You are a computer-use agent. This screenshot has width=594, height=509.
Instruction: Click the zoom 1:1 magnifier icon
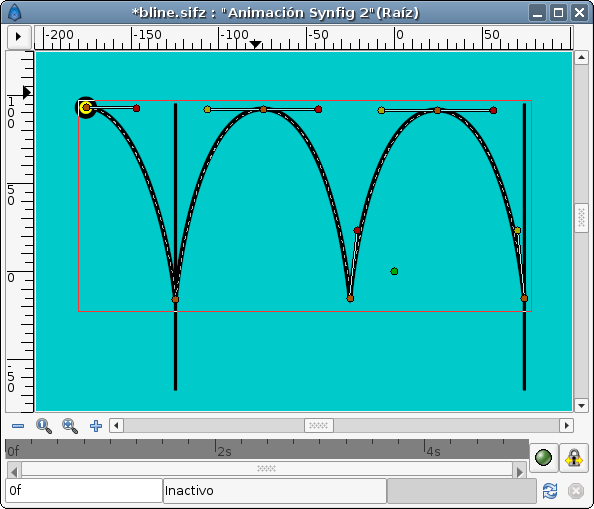click(x=44, y=426)
